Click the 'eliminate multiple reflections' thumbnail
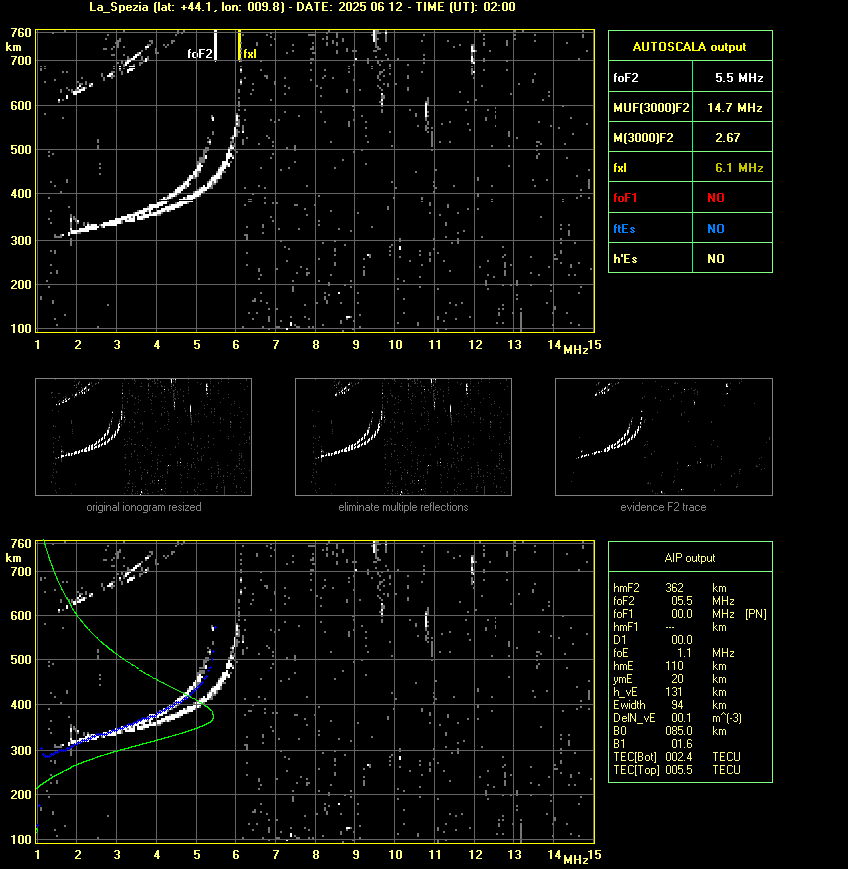 point(403,437)
